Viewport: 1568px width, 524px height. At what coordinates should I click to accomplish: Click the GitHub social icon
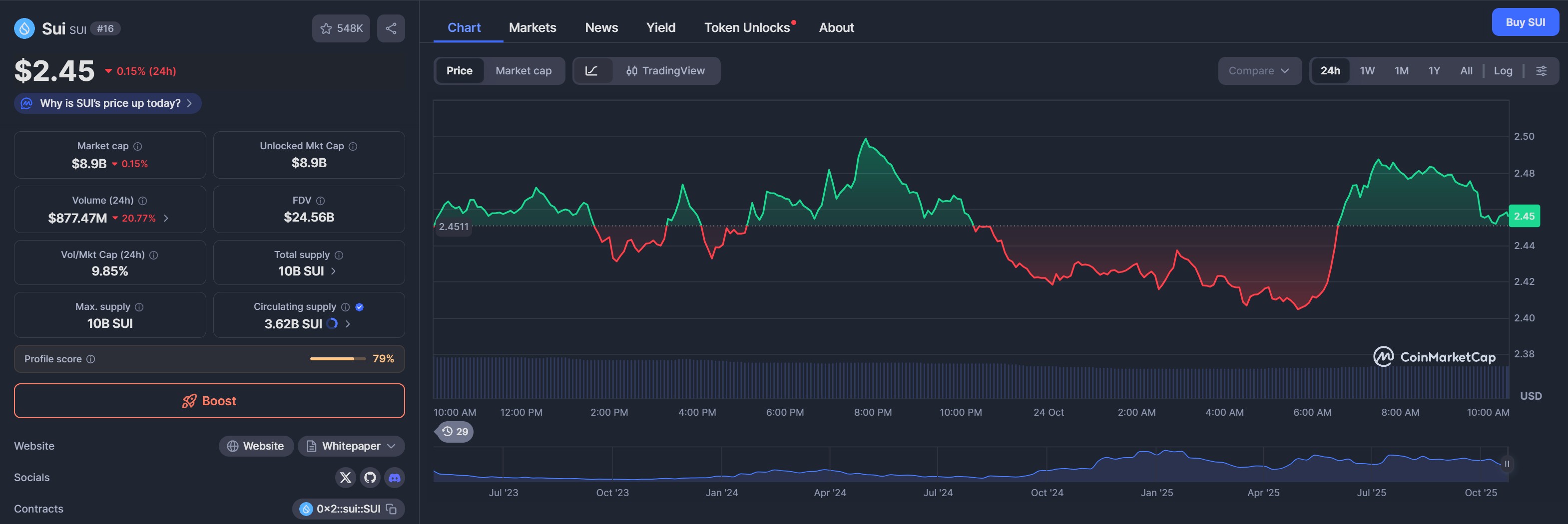tap(370, 478)
